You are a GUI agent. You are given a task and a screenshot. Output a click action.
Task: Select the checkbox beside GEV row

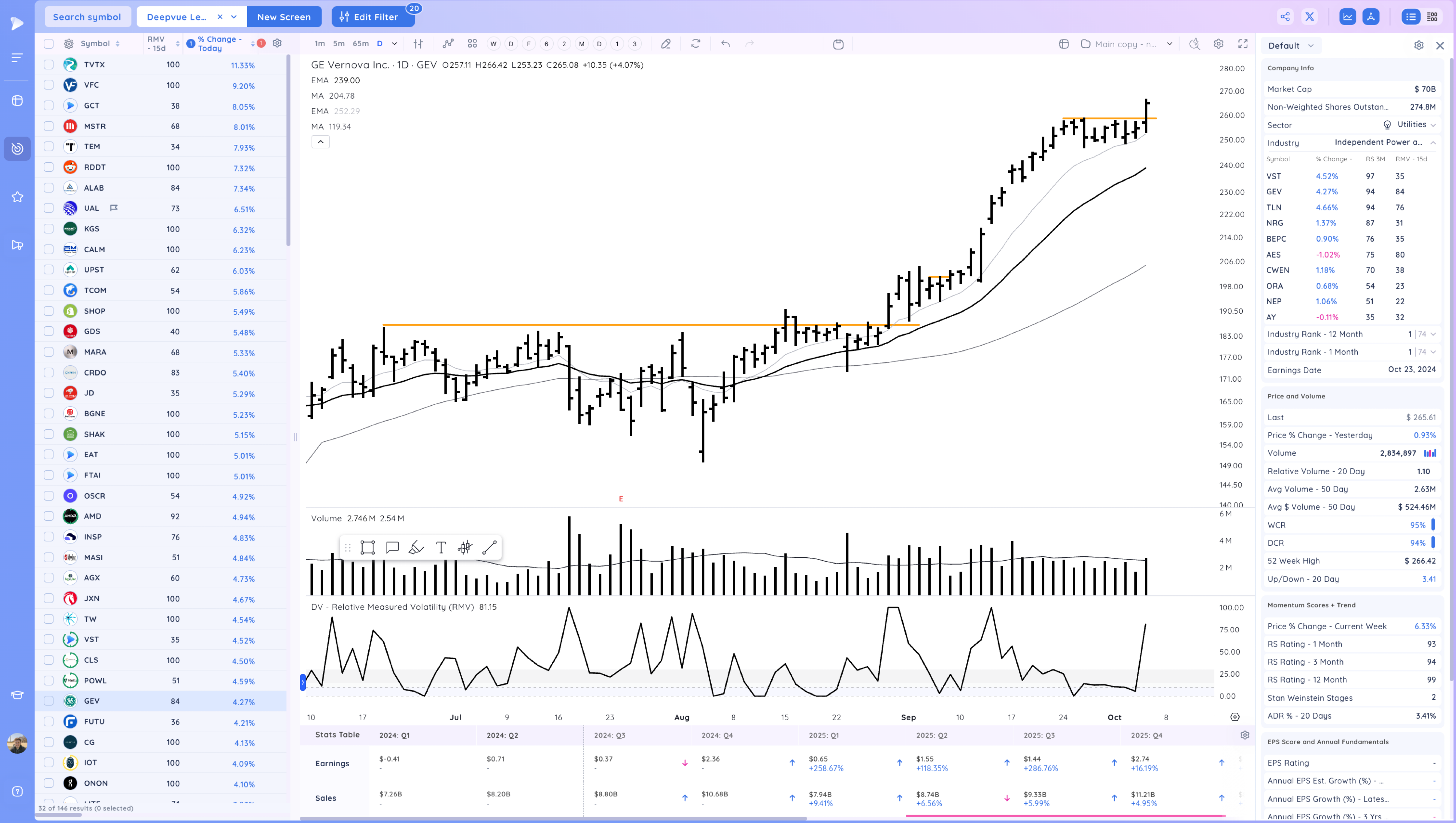[49, 701]
